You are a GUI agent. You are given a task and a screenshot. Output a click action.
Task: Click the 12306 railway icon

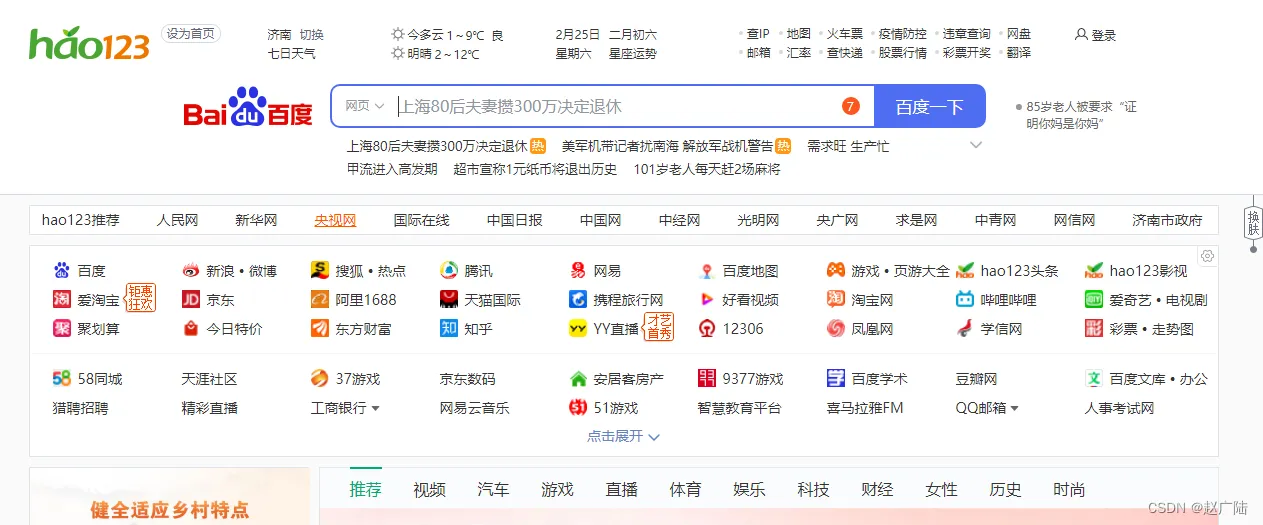click(707, 329)
